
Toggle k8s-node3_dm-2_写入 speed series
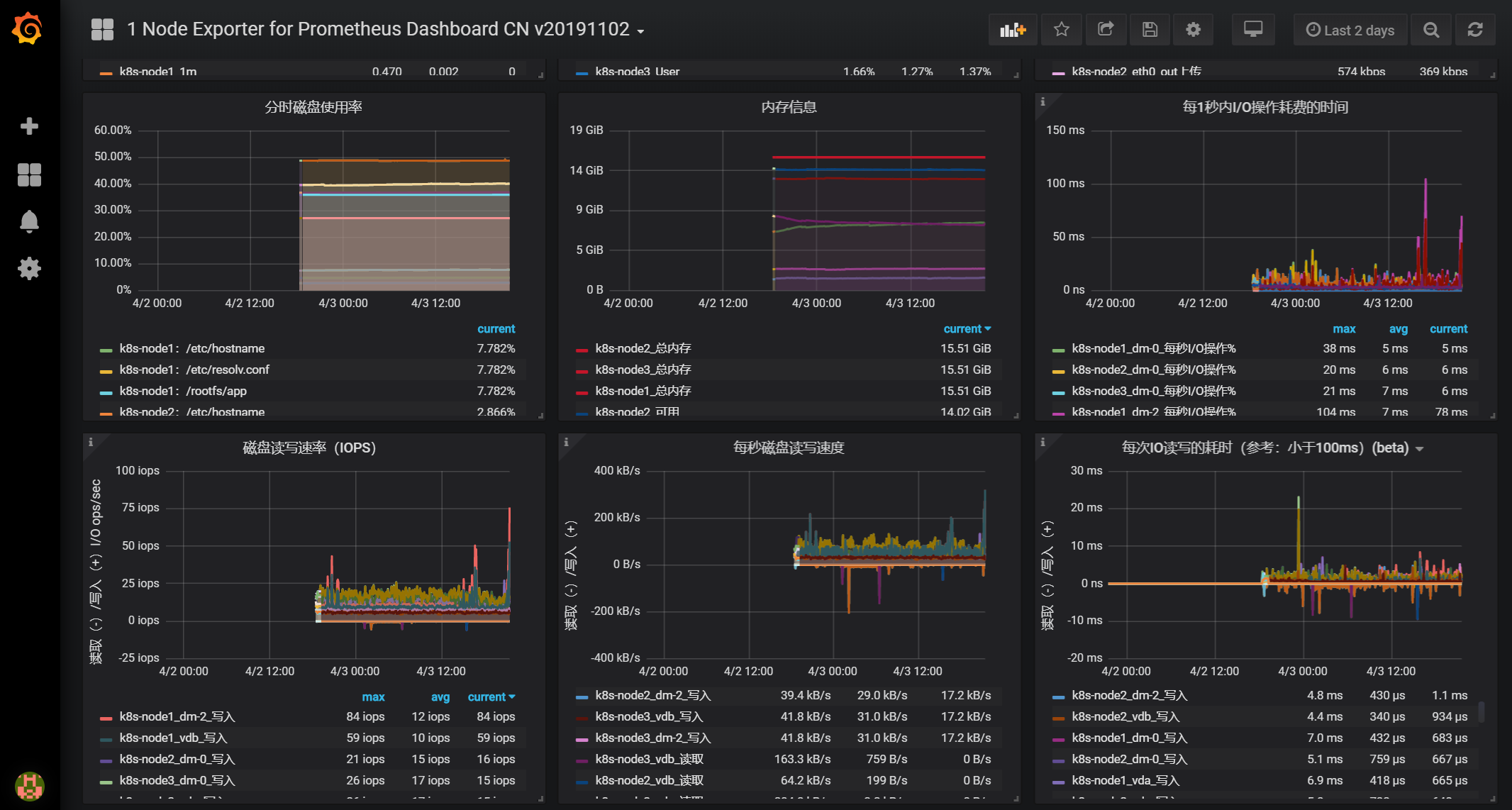point(653,738)
